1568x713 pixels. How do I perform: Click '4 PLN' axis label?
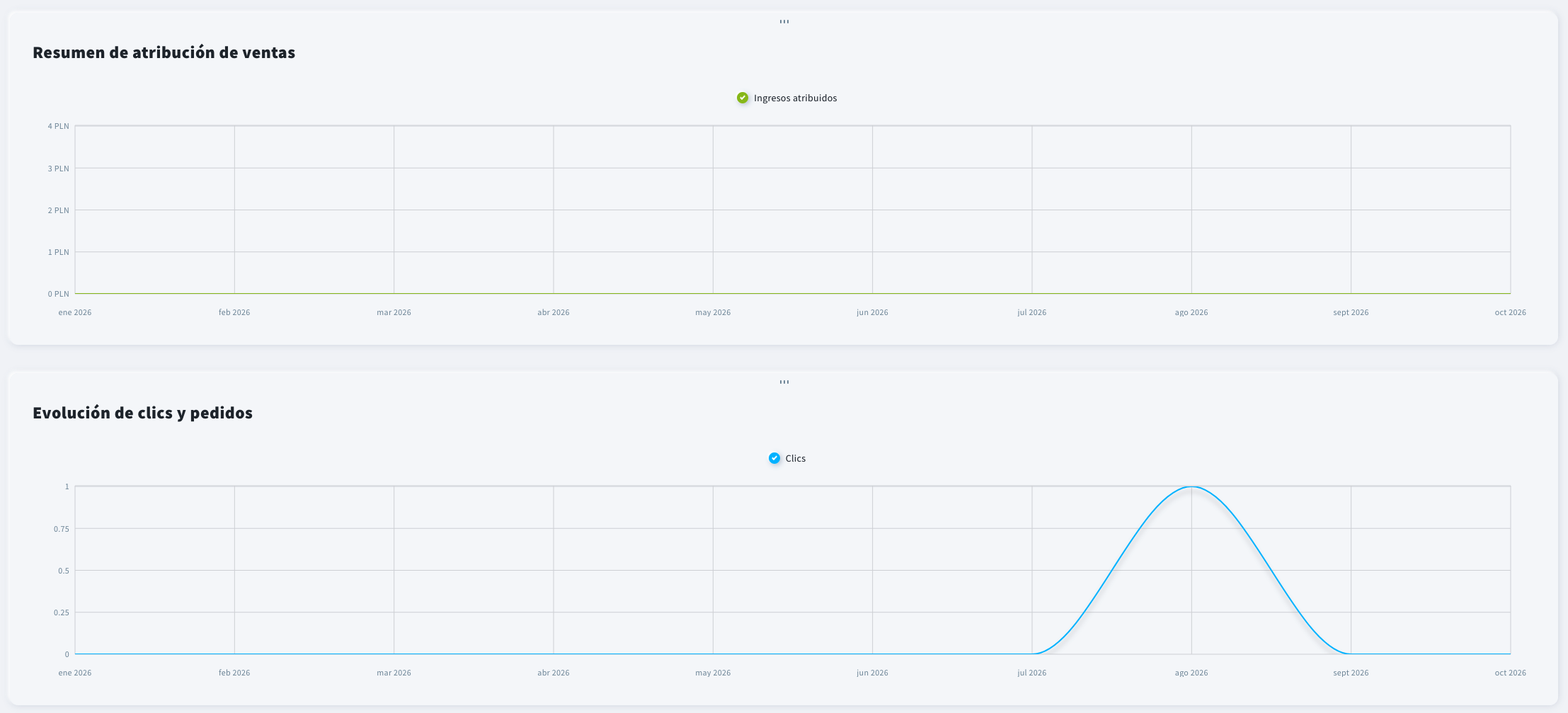pyautogui.click(x=59, y=126)
